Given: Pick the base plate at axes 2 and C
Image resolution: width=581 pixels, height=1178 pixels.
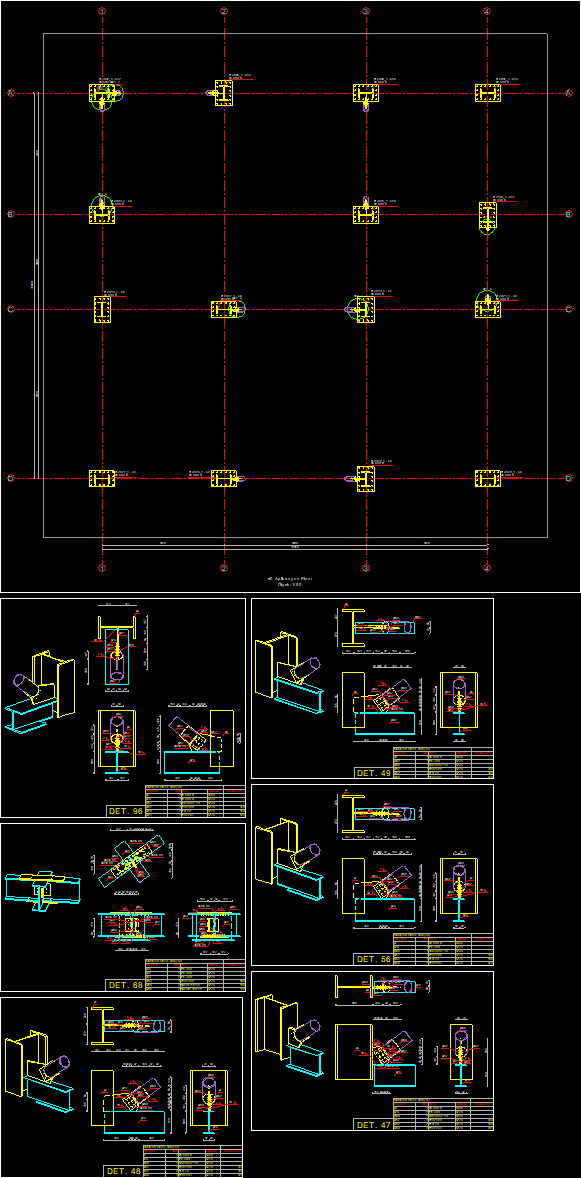Looking at the screenshot, I should click(224, 310).
